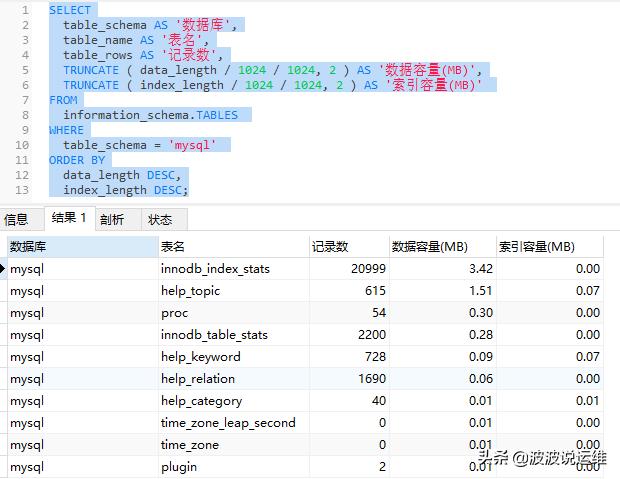Image resolution: width=620 pixels, height=479 pixels.
Task: Click the 'mysql' string literal in editor
Action: [x=193, y=145]
